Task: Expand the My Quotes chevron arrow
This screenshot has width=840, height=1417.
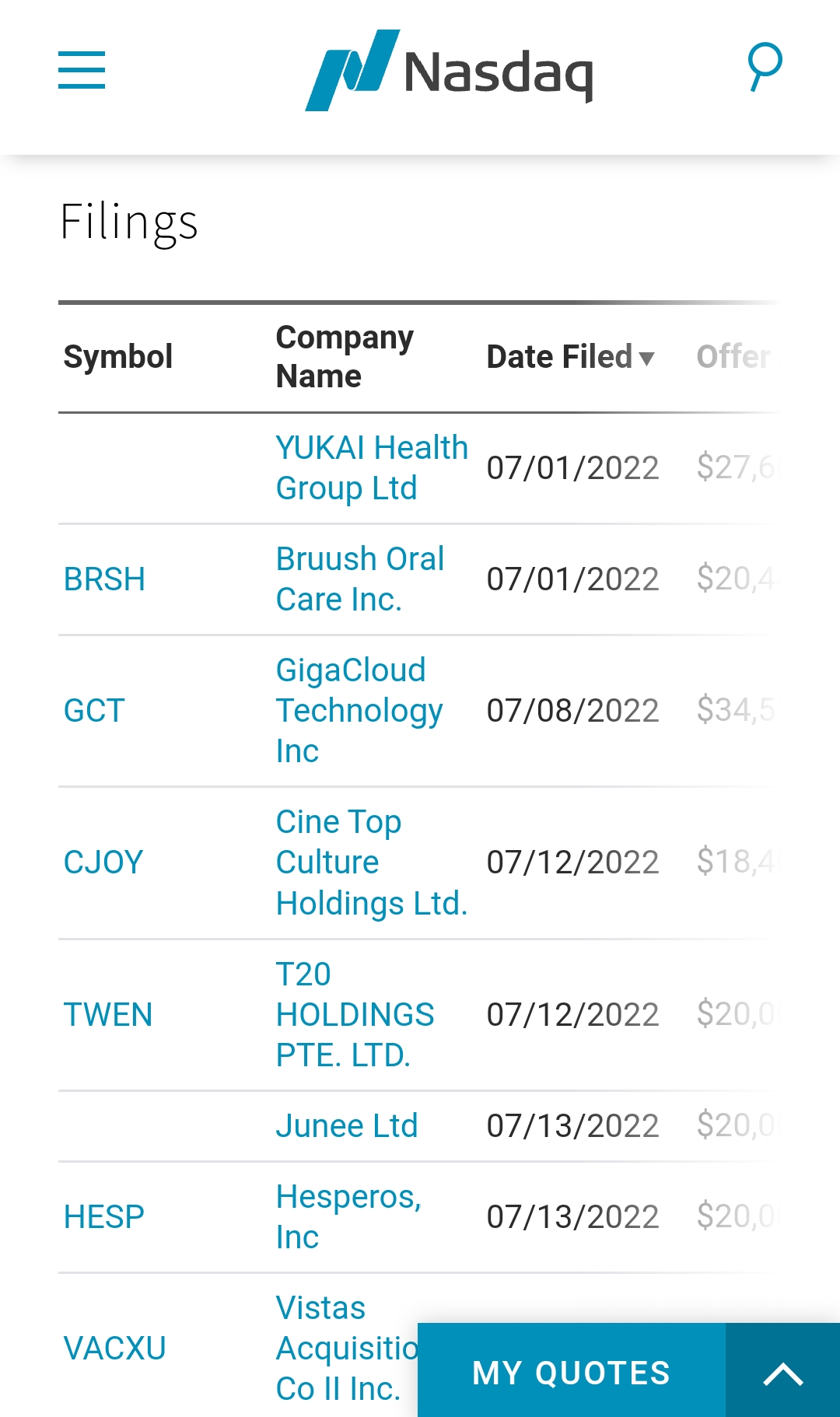Action: pos(782,1373)
